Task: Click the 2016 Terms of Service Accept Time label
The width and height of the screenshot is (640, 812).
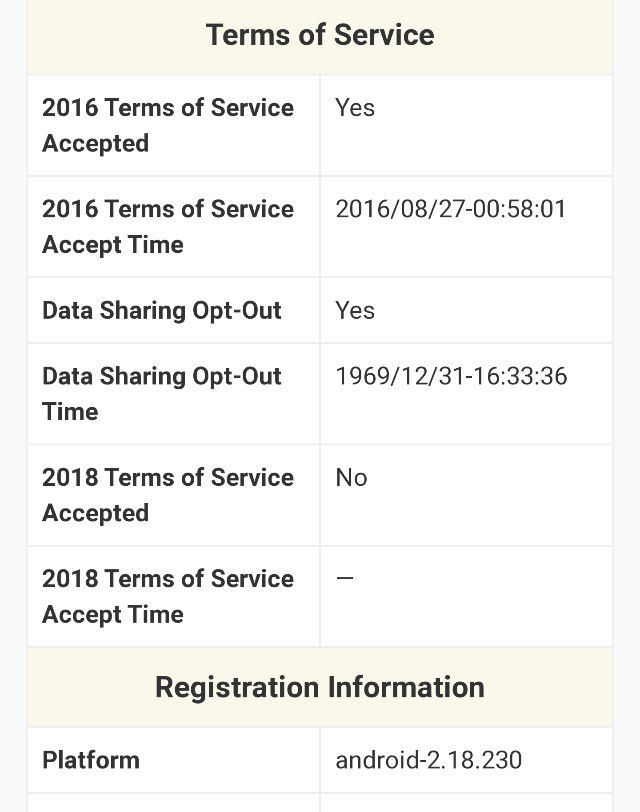Action: coord(168,227)
